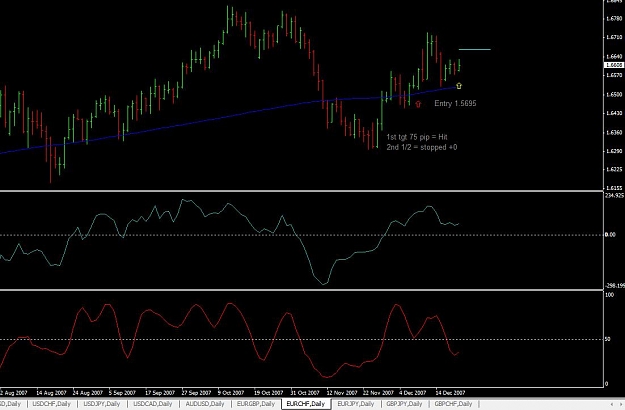
Task: Click the -298.199 indicator scale value
Action: coord(615,286)
